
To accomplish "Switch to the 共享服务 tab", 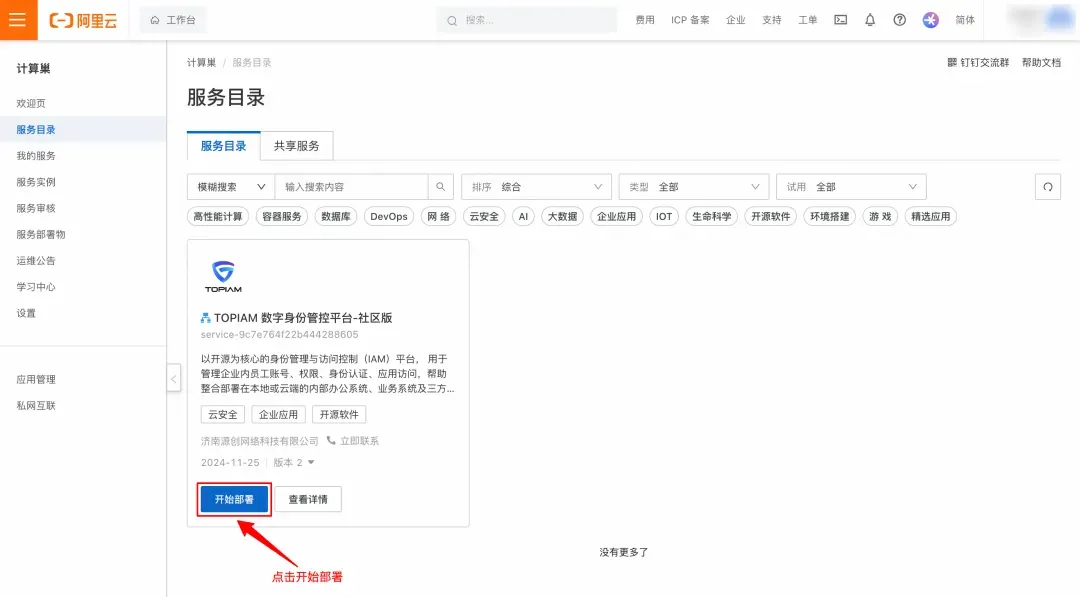I will 296,146.
